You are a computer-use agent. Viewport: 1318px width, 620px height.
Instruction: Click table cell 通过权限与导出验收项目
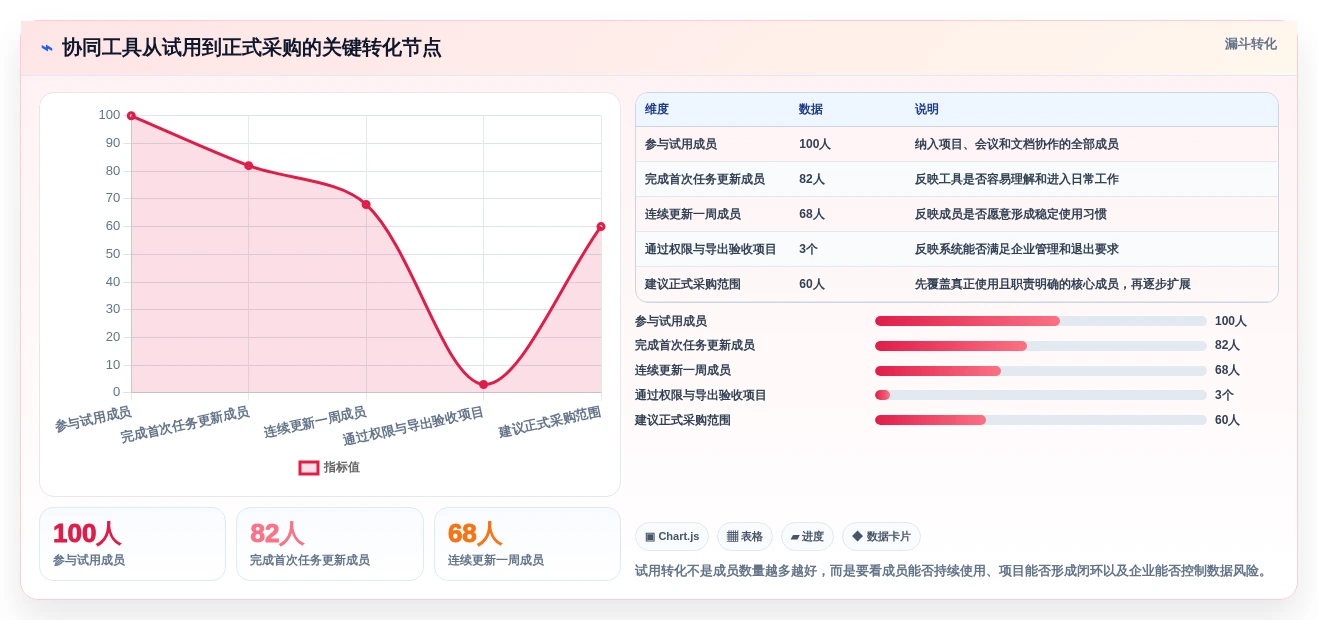tap(711, 249)
